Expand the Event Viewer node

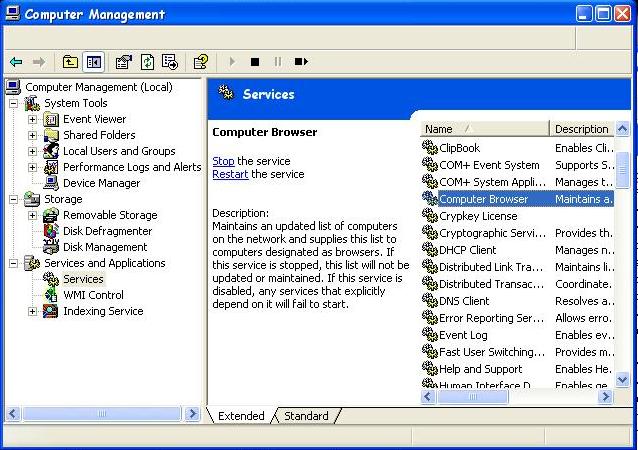pyautogui.click(x=32, y=119)
